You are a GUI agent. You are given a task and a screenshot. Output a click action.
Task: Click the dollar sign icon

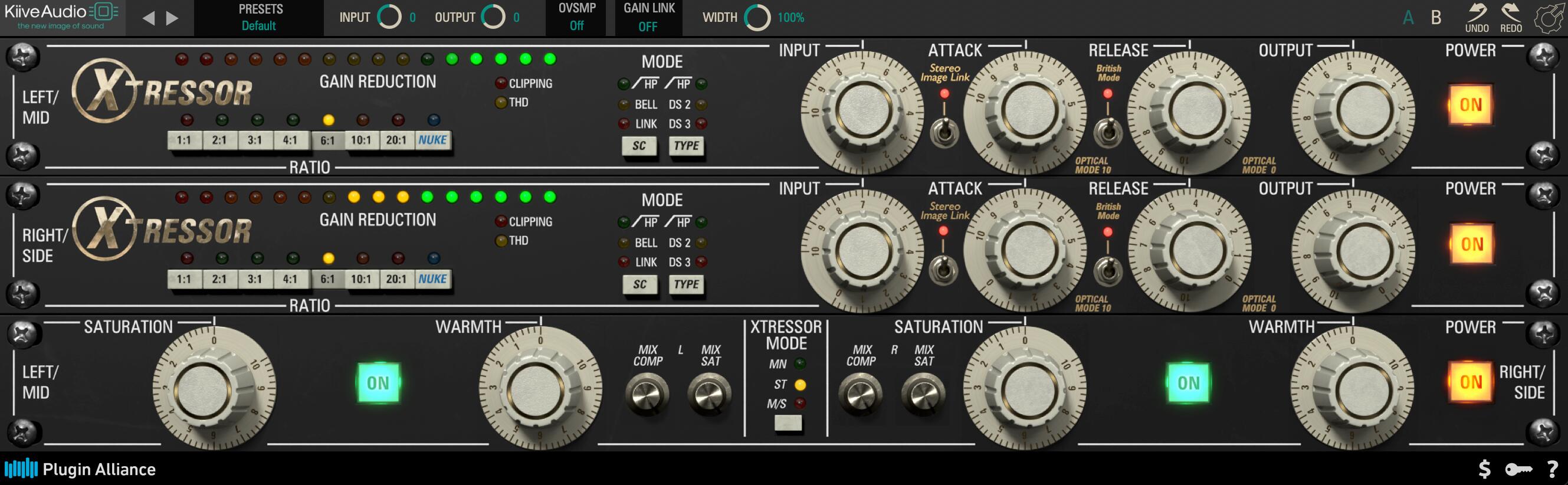point(1484,469)
